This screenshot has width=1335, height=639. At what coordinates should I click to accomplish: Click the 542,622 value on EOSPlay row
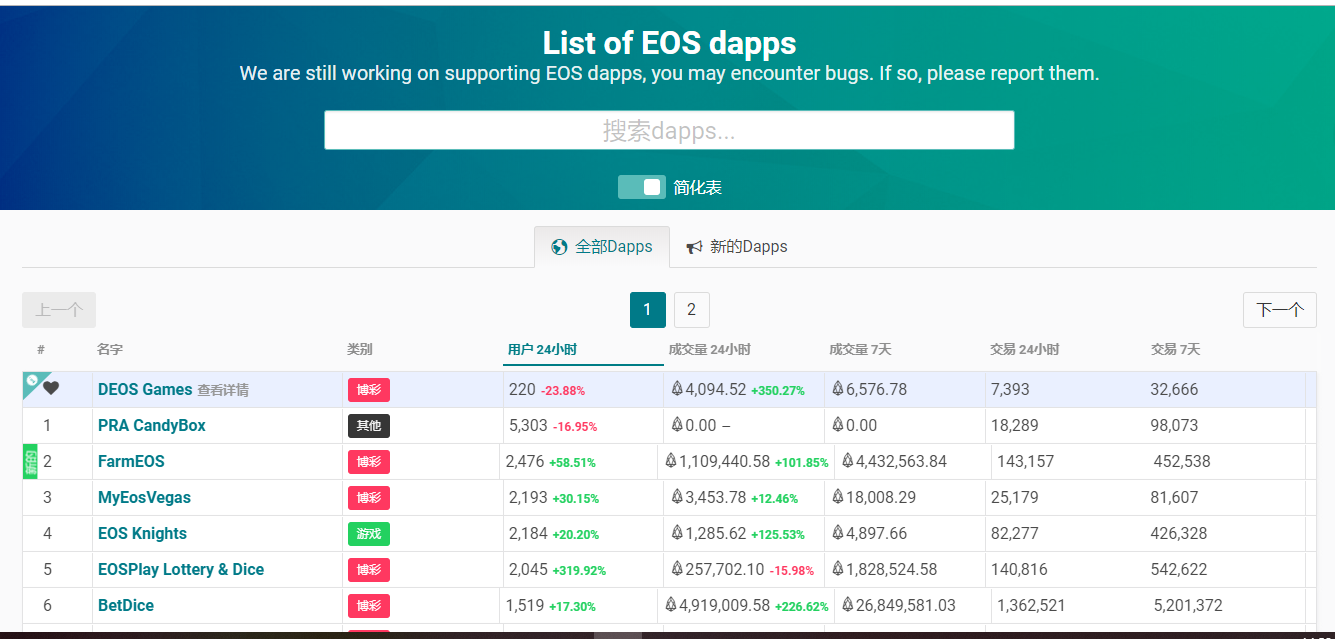[x=1179, y=569]
